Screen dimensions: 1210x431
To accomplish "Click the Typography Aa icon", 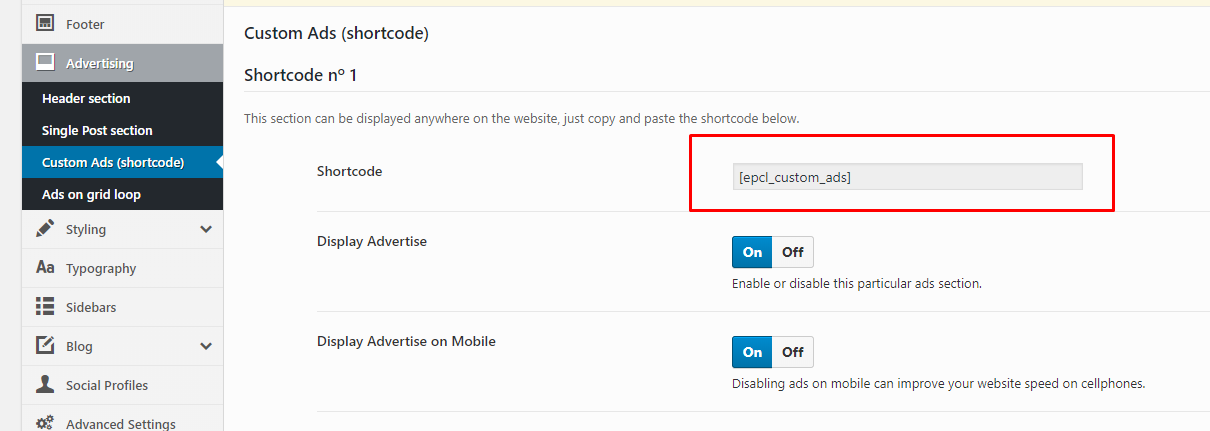I will [45, 268].
